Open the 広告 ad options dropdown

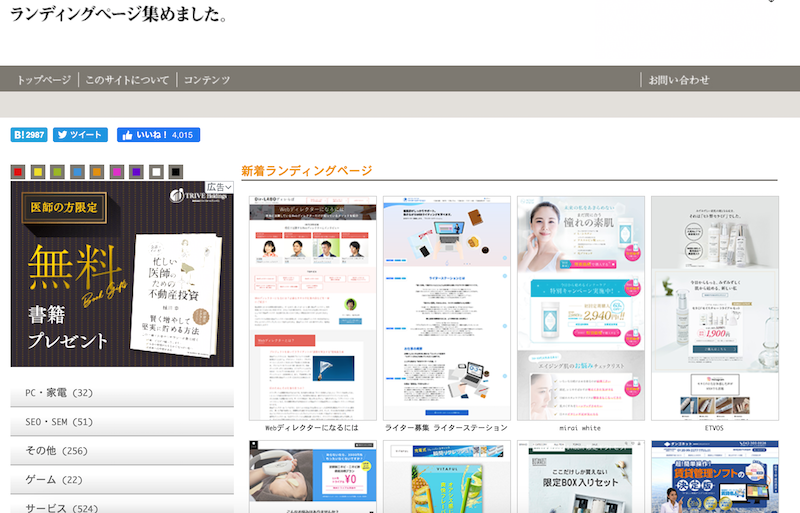(x=220, y=187)
